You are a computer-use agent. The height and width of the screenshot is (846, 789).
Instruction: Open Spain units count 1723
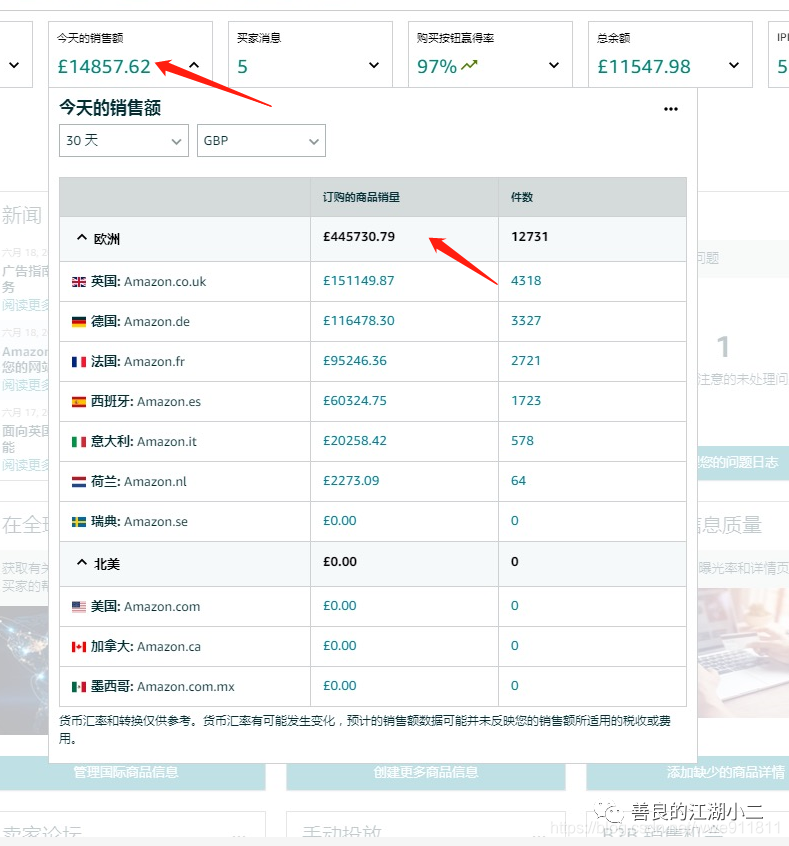tap(526, 400)
